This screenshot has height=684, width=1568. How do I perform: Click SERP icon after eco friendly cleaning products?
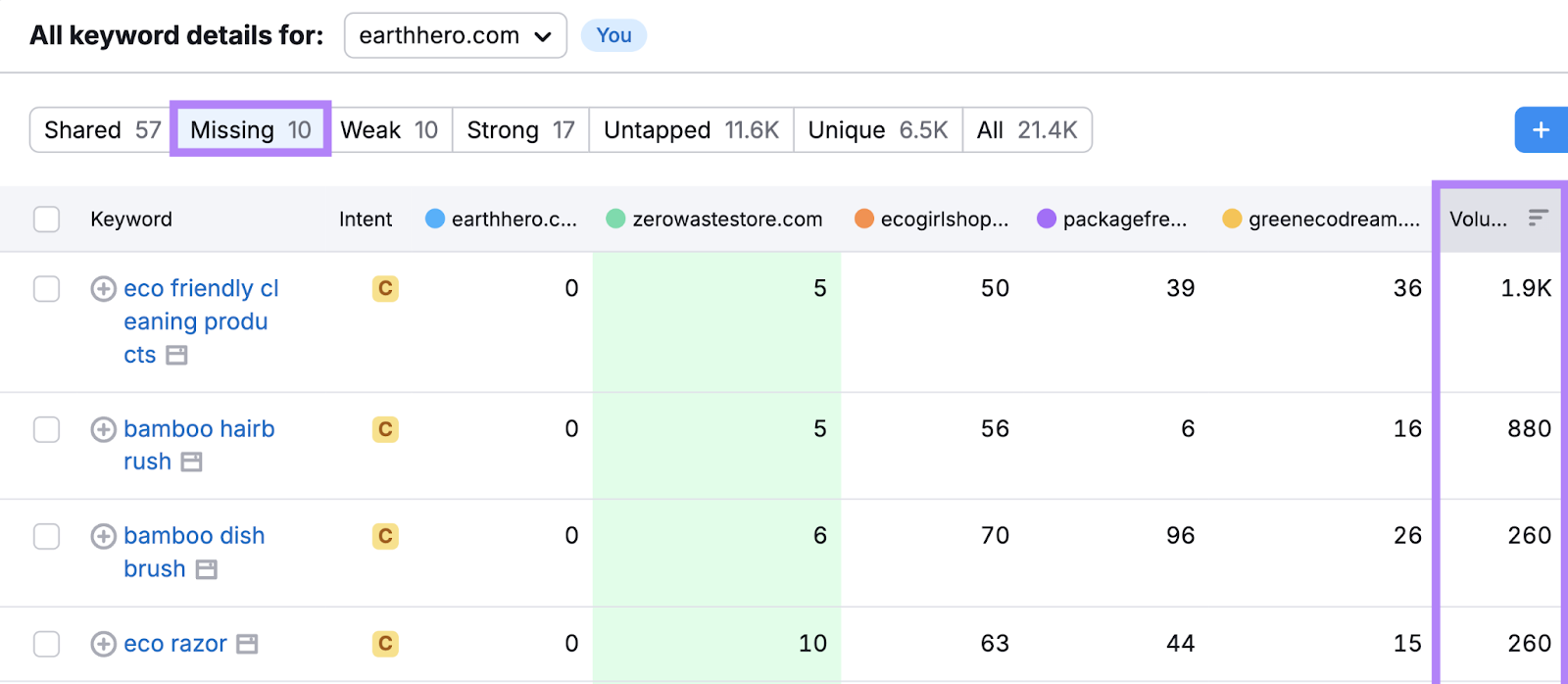(176, 355)
